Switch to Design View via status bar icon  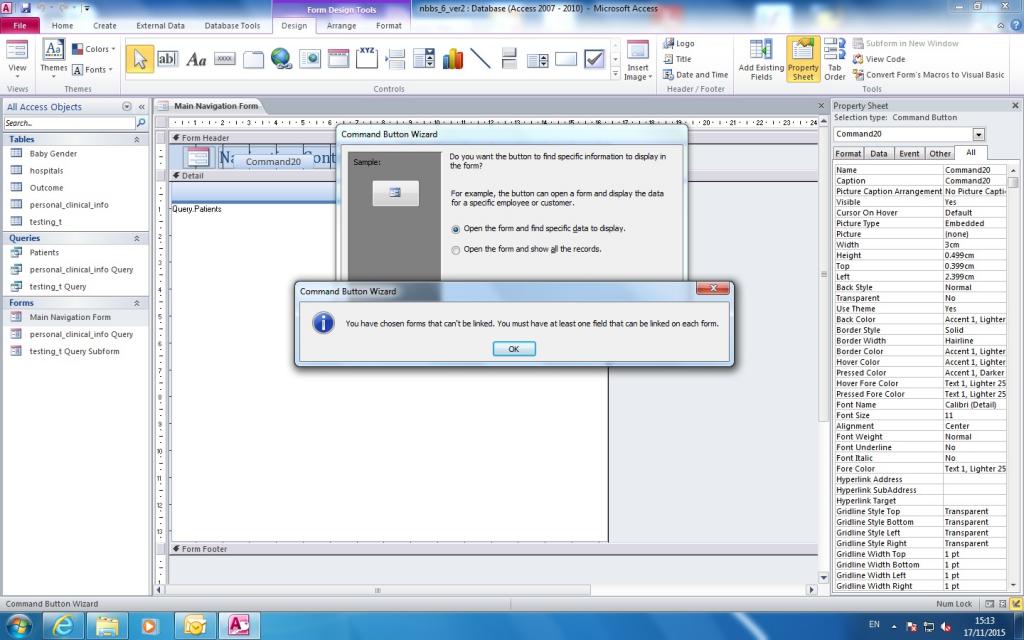pos(1016,604)
